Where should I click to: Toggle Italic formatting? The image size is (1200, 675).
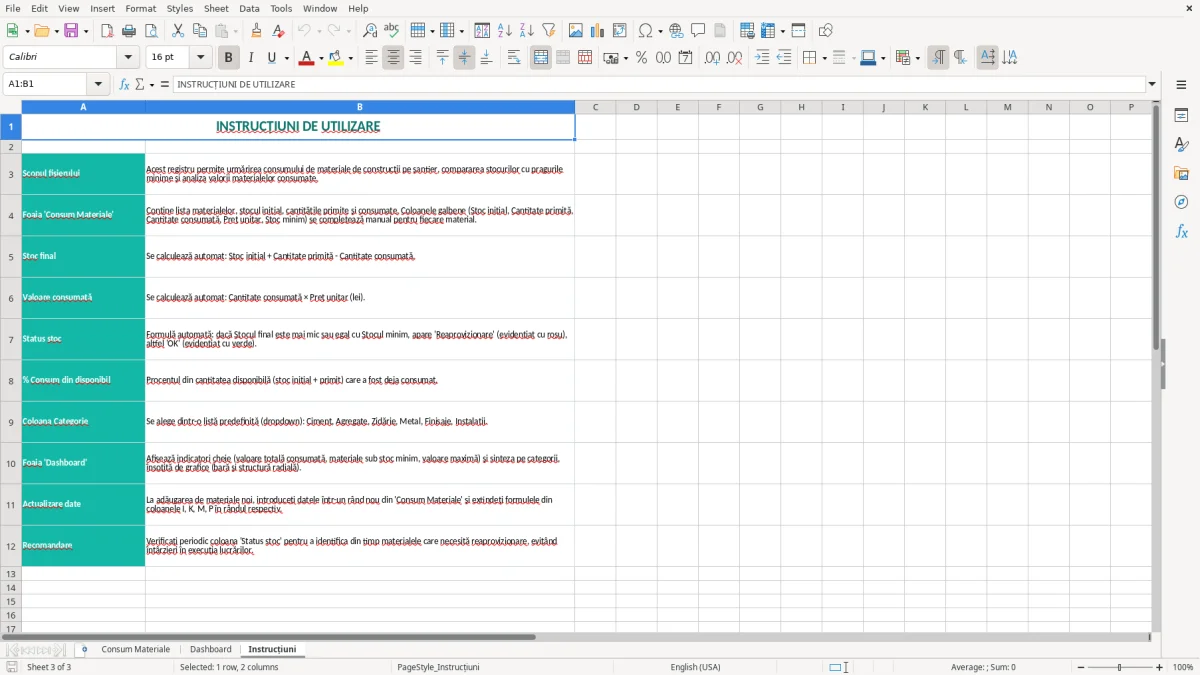click(x=251, y=58)
